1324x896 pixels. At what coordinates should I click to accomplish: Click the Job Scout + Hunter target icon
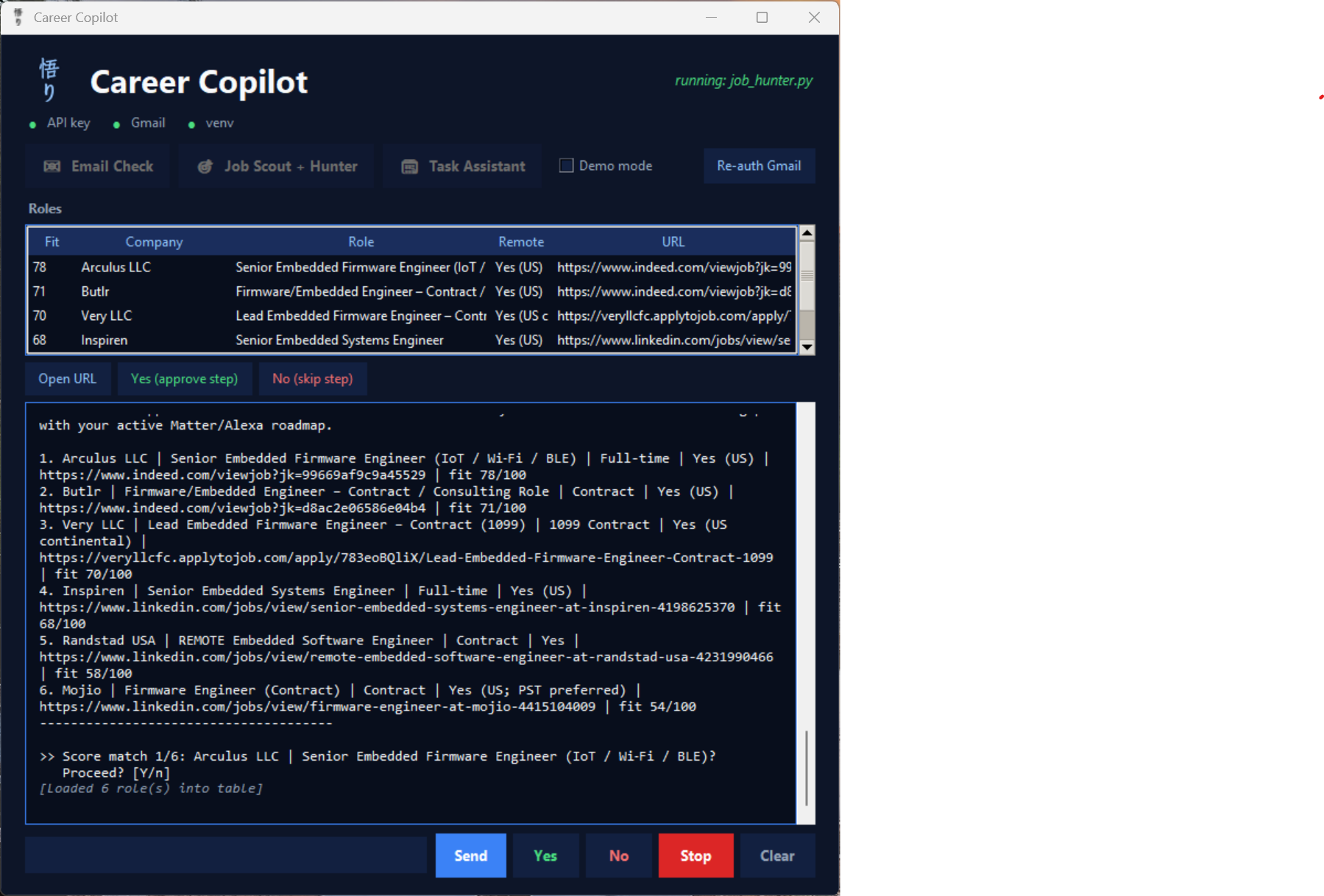[205, 166]
